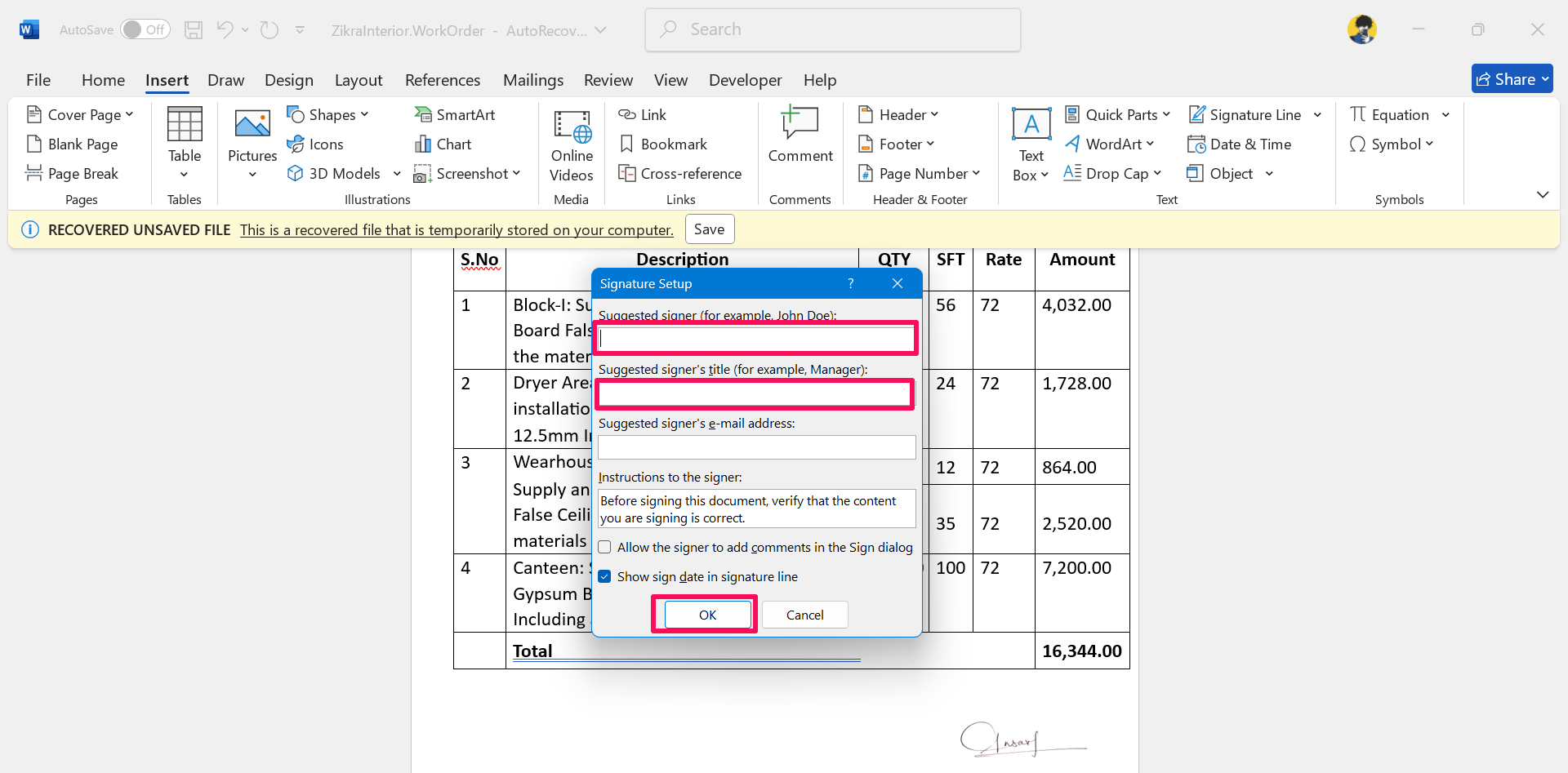Click the user account avatar
The width and height of the screenshot is (1568, 773).
tap(1362, 30)
